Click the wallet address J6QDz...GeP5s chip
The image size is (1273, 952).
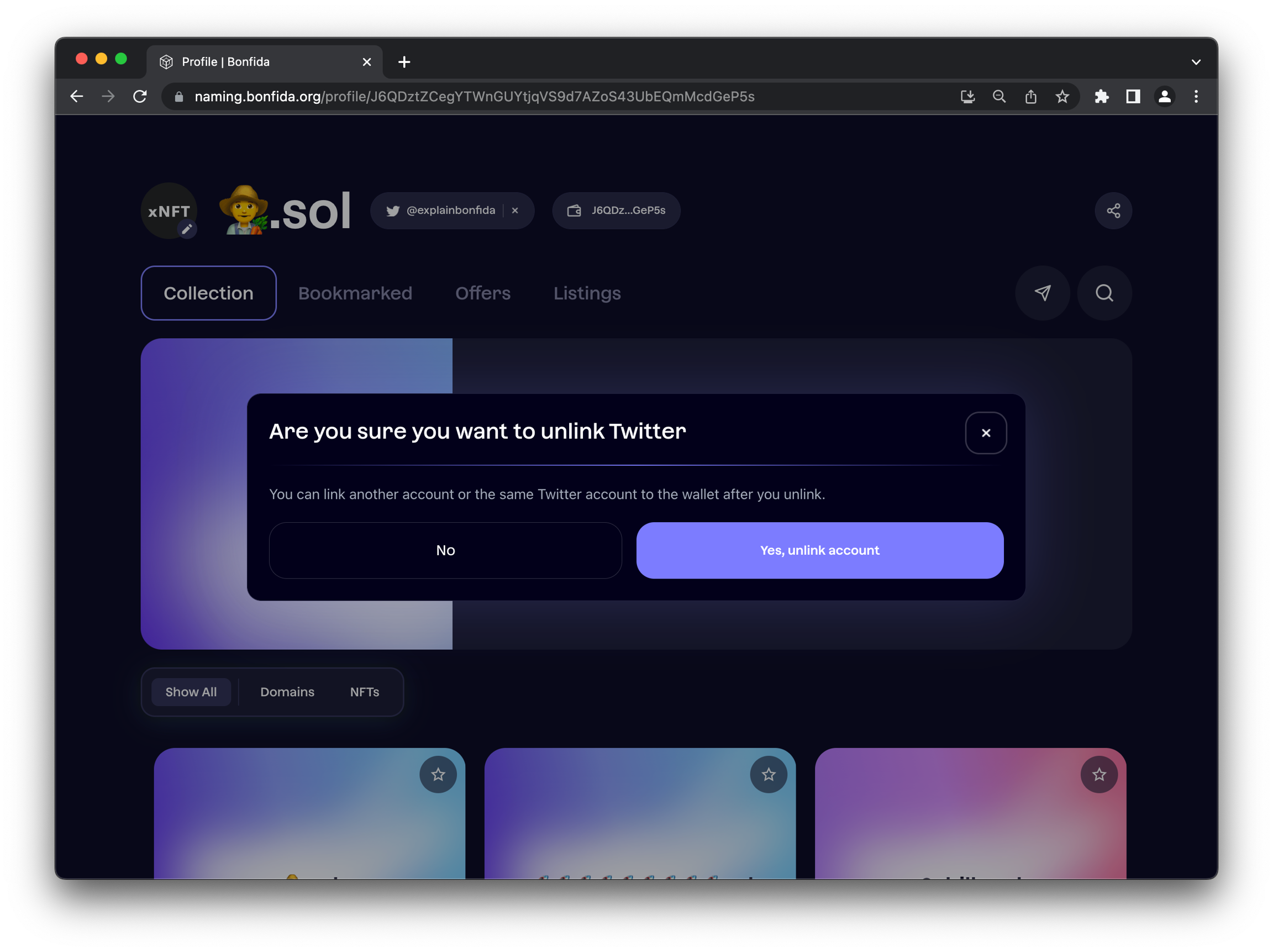pyautogui.click(x=617, y=211)
